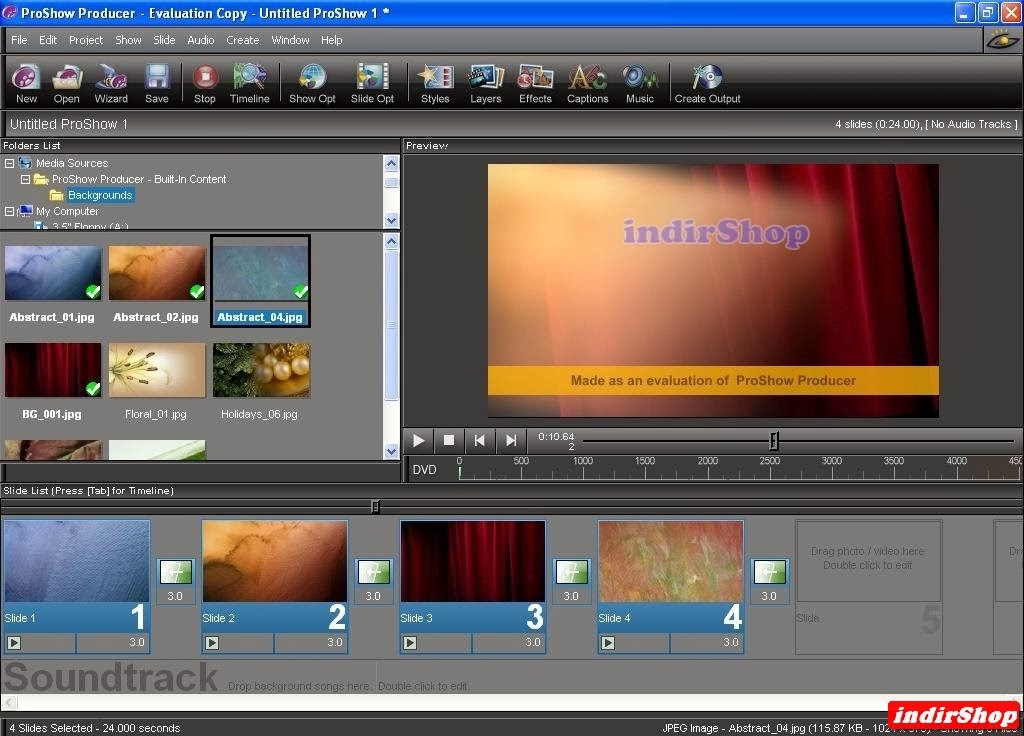Select Abstract_01.jpg thumbnail
The width and height of the screenshot is (1024, 736).
[53, 273]
